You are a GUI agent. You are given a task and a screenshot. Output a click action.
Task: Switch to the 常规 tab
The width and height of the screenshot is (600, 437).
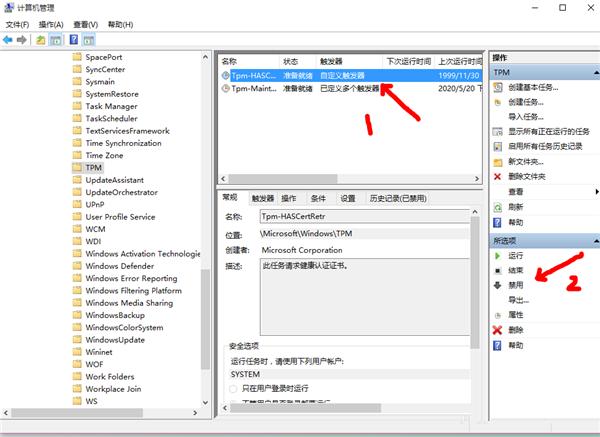click(x=230, y=197)
